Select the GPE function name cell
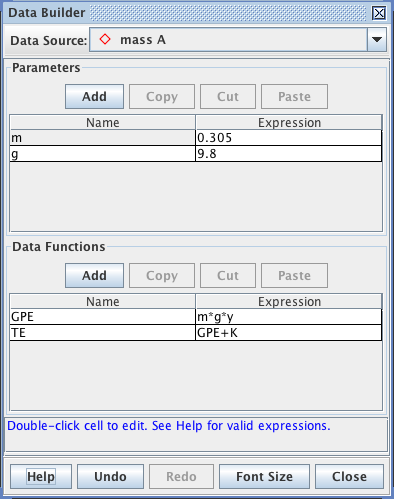This screenshot has height=499, width=394. coord(103,317)
